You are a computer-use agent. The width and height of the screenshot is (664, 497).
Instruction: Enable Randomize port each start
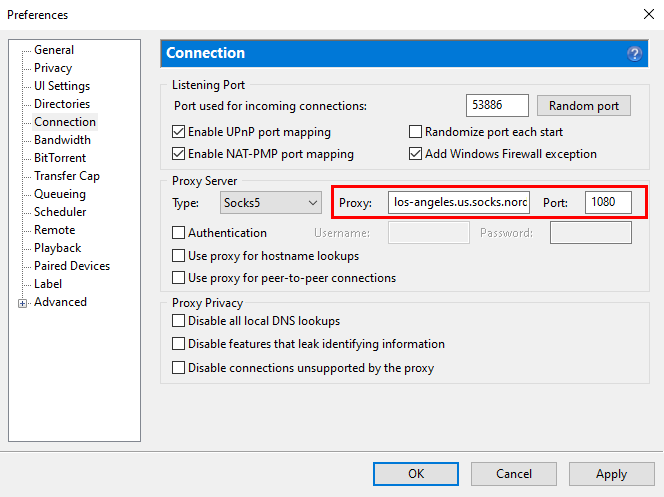coord(416,132)
